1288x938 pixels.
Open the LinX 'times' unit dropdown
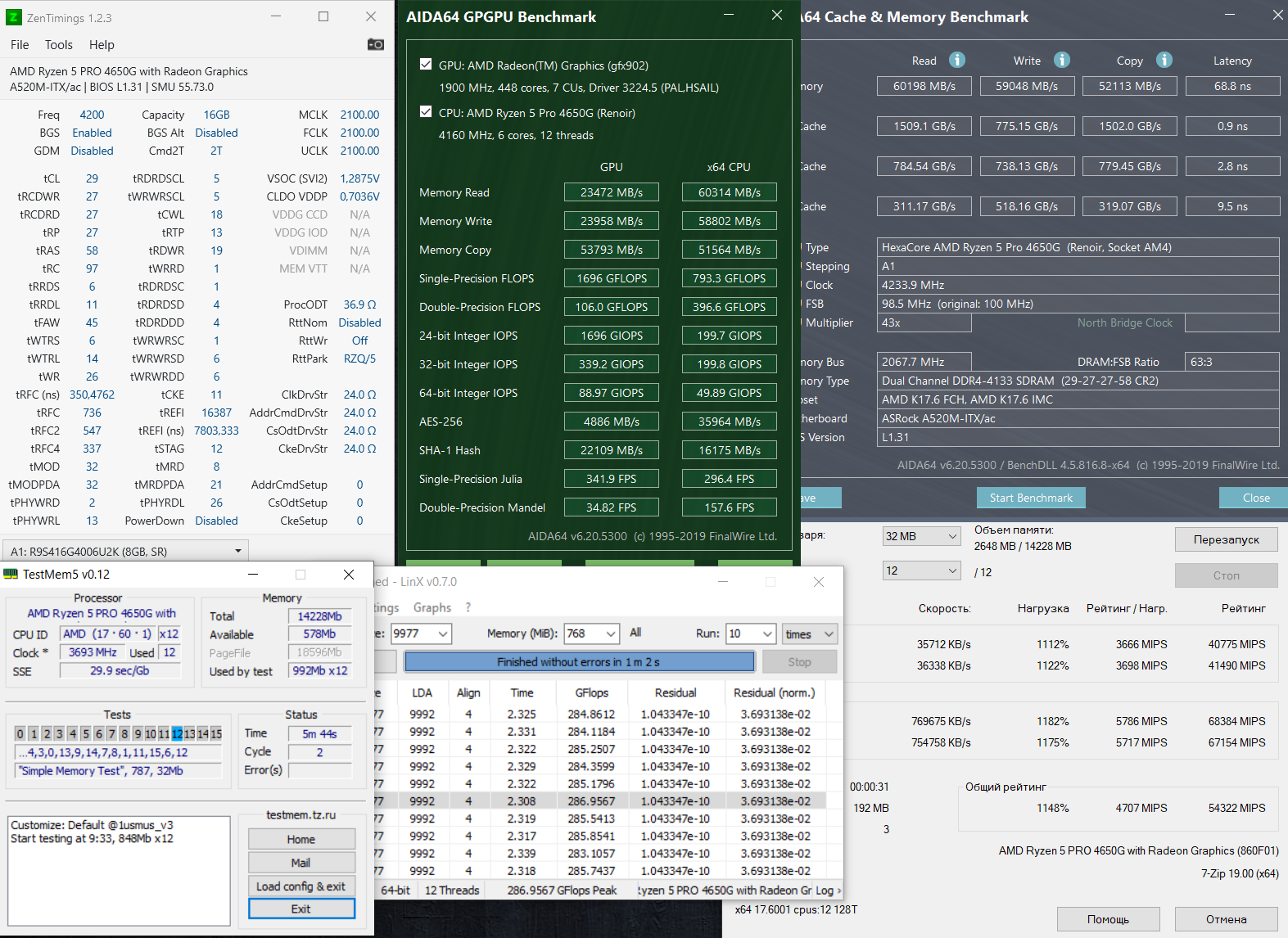pyautogui.click(x=810, y=634)
